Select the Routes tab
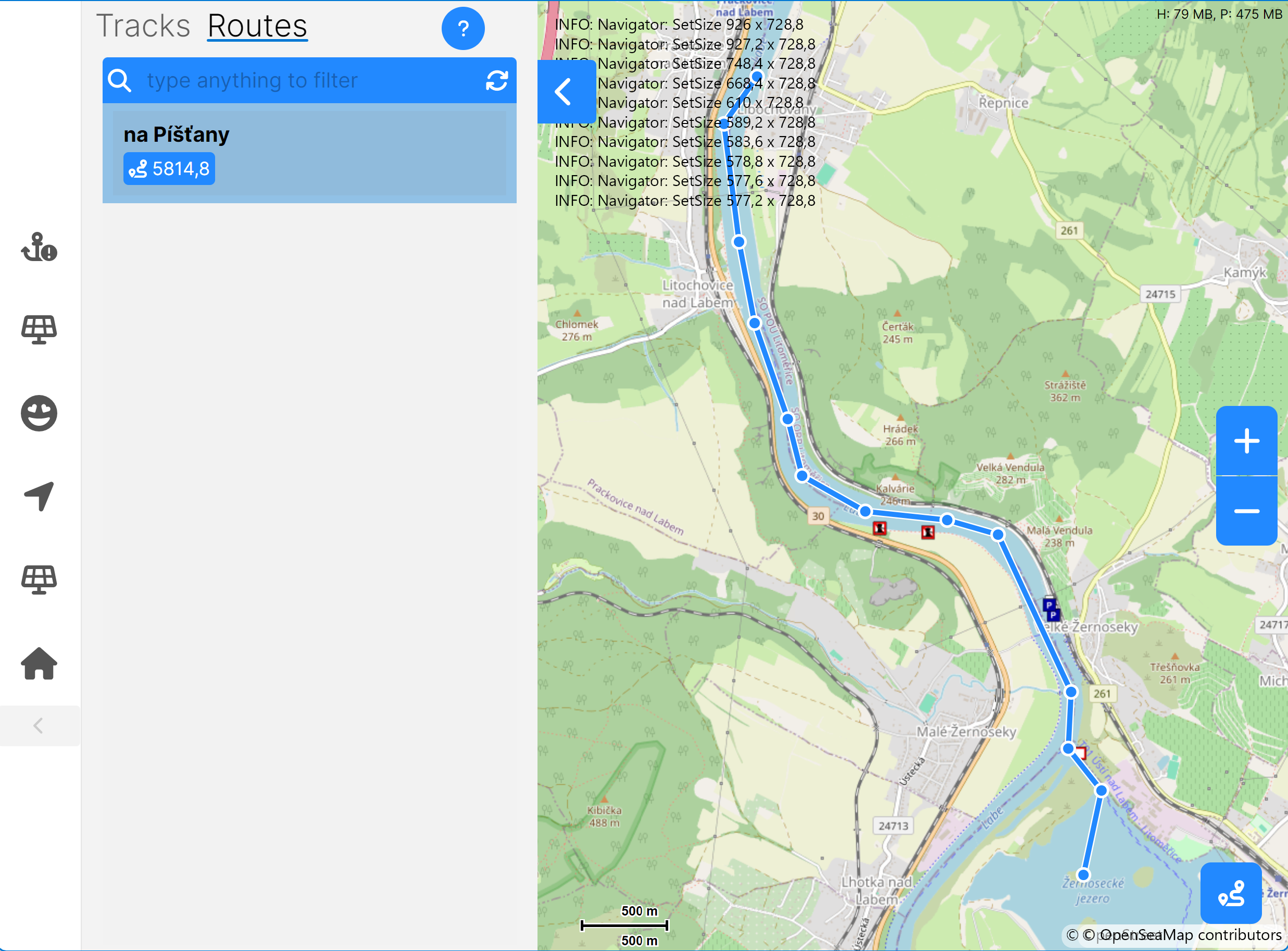Viewport: 1288px width, 951px height. pos(257,26)
